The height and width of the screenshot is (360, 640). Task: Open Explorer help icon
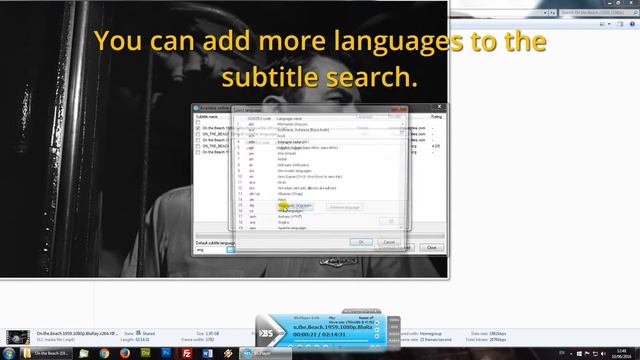click(632, 24)
